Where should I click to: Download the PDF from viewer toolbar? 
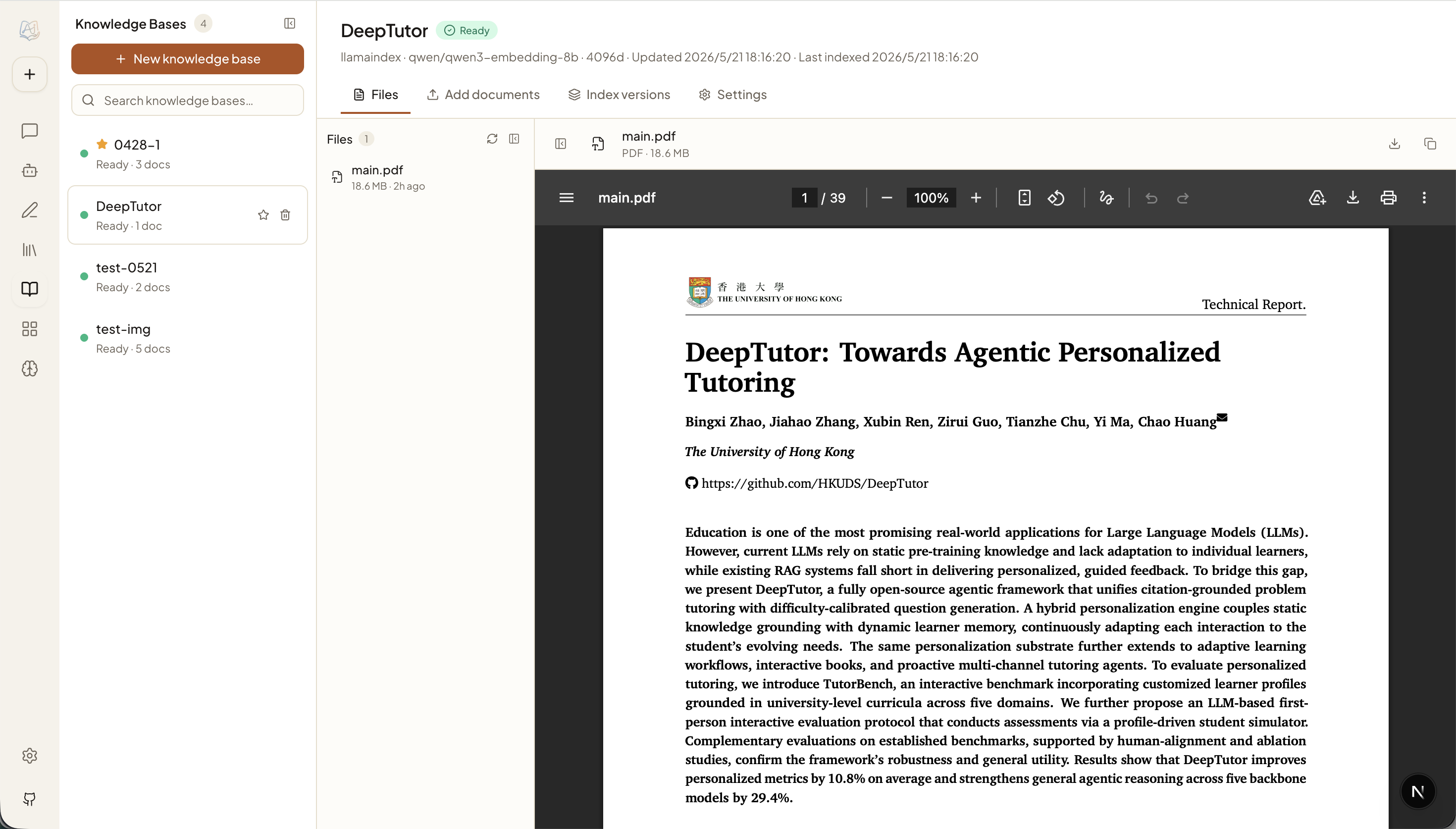click(x=1353, y=198)
